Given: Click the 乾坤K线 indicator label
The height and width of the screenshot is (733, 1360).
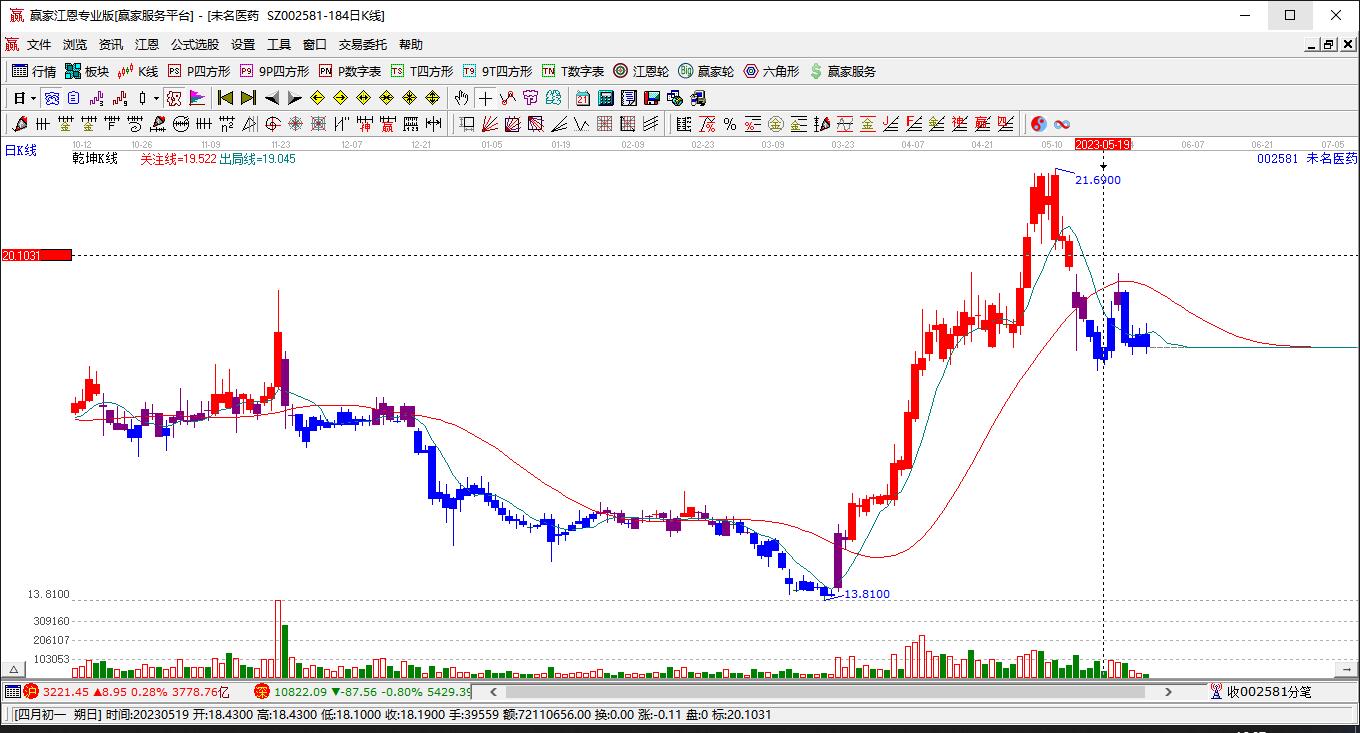Looking at the screenshot, I should click(95, 159).
